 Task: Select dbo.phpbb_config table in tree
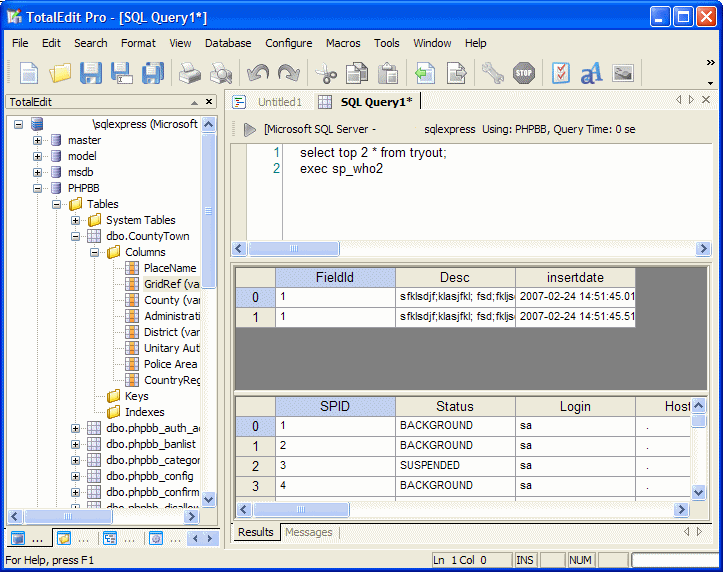coord(149,476)
